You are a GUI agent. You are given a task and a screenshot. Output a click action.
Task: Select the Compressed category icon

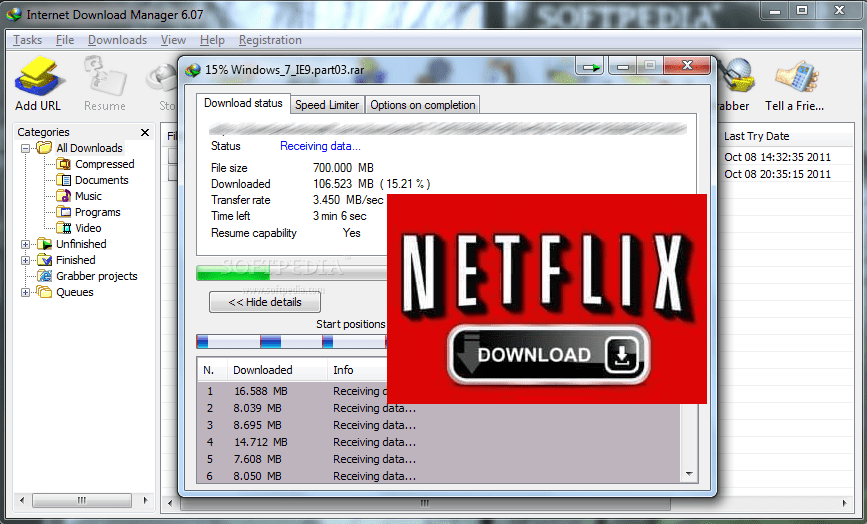[x=64, y=164]
